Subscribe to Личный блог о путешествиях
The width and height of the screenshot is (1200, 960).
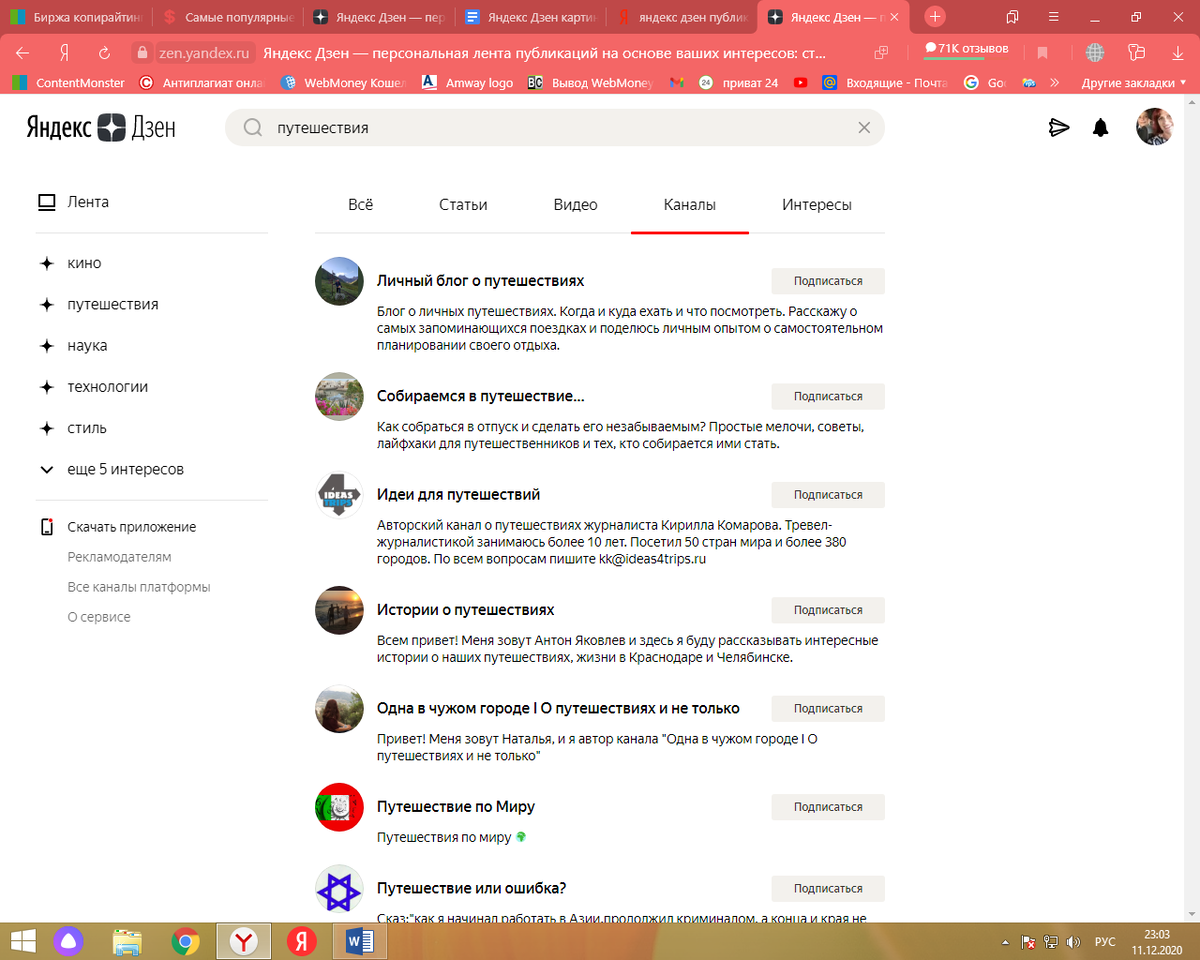pyautogui.click(x=828, y=281)
